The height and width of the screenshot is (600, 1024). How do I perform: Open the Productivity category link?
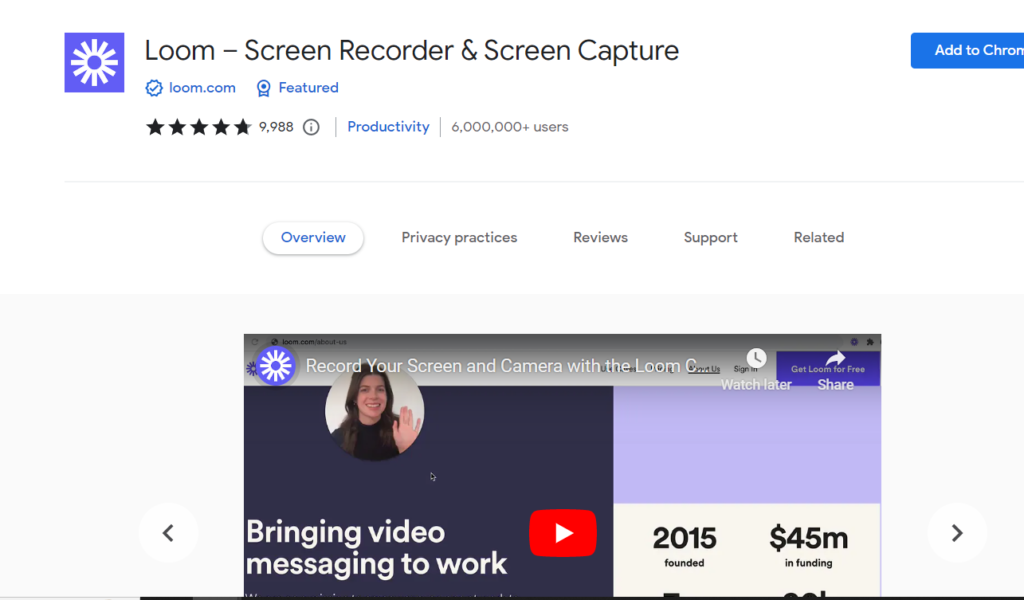coord(388,127)
